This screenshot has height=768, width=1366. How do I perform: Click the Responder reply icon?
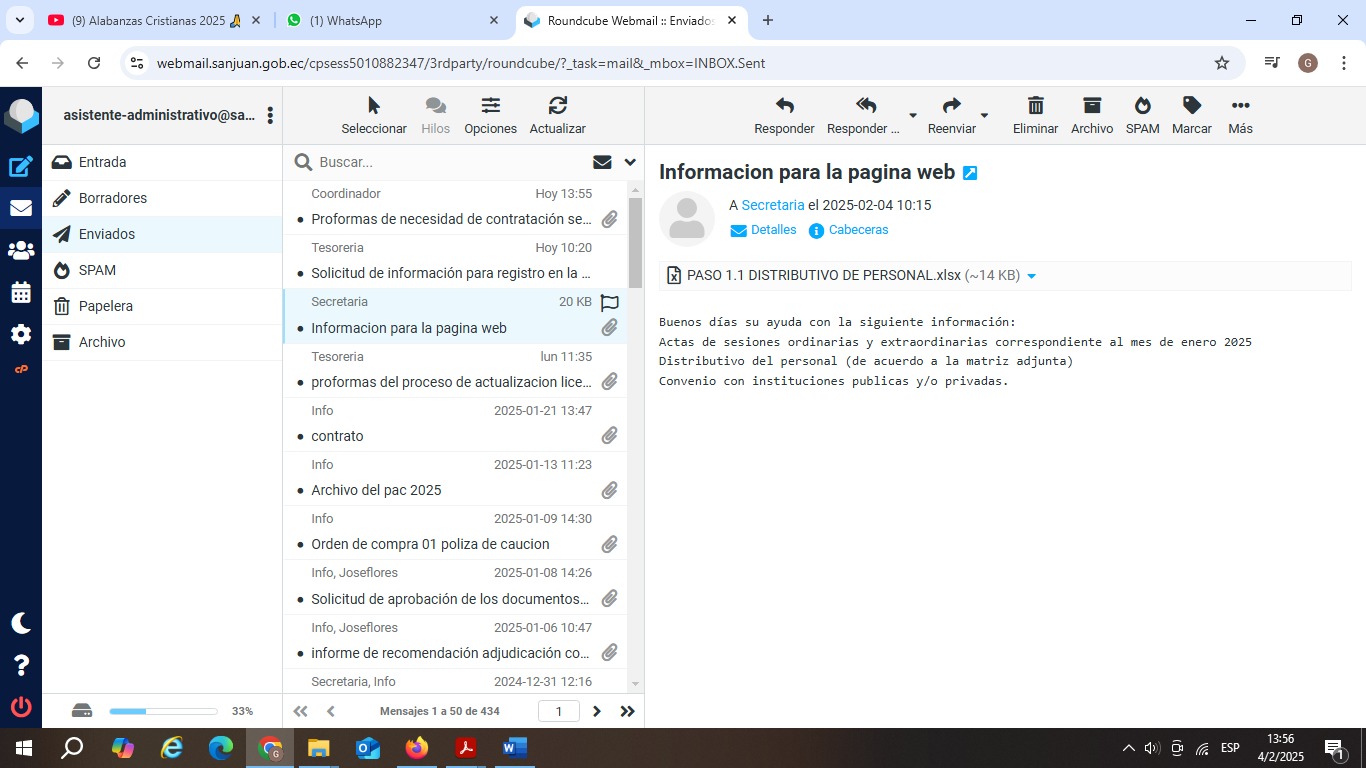[x=784, y=116]
